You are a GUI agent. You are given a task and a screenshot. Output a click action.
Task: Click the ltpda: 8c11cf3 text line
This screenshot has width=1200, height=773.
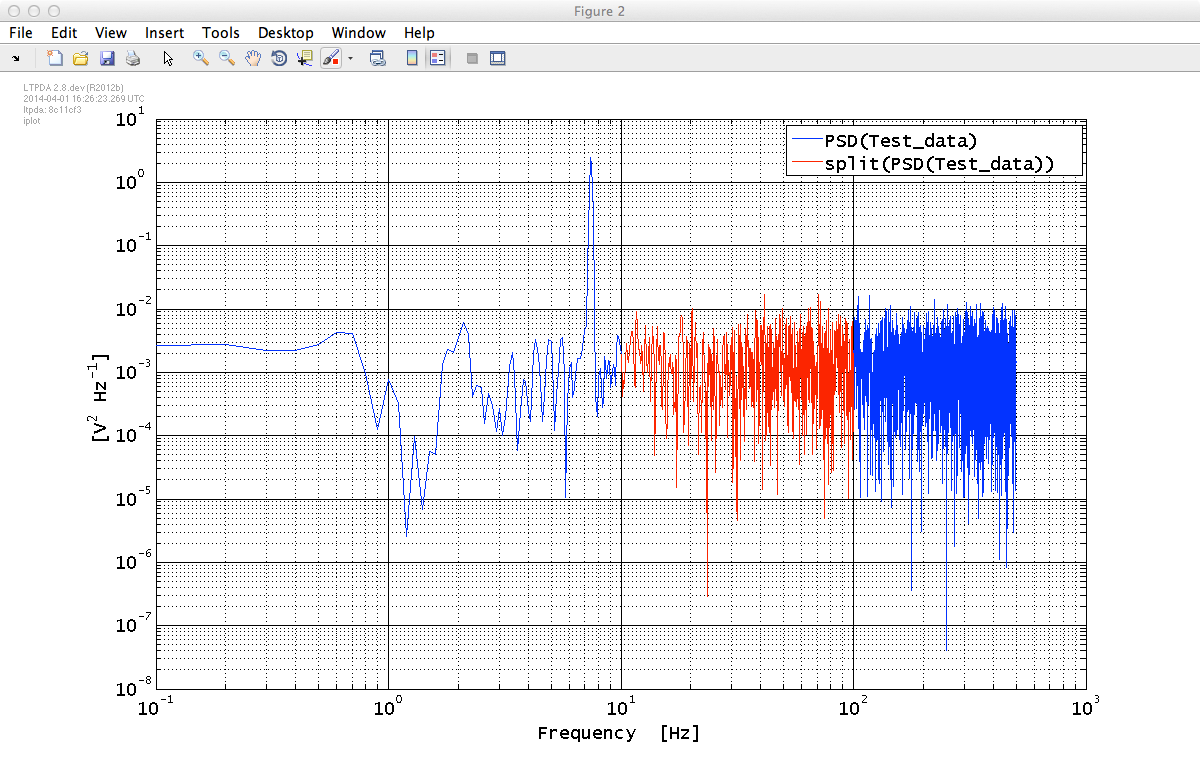coord(52,110)
